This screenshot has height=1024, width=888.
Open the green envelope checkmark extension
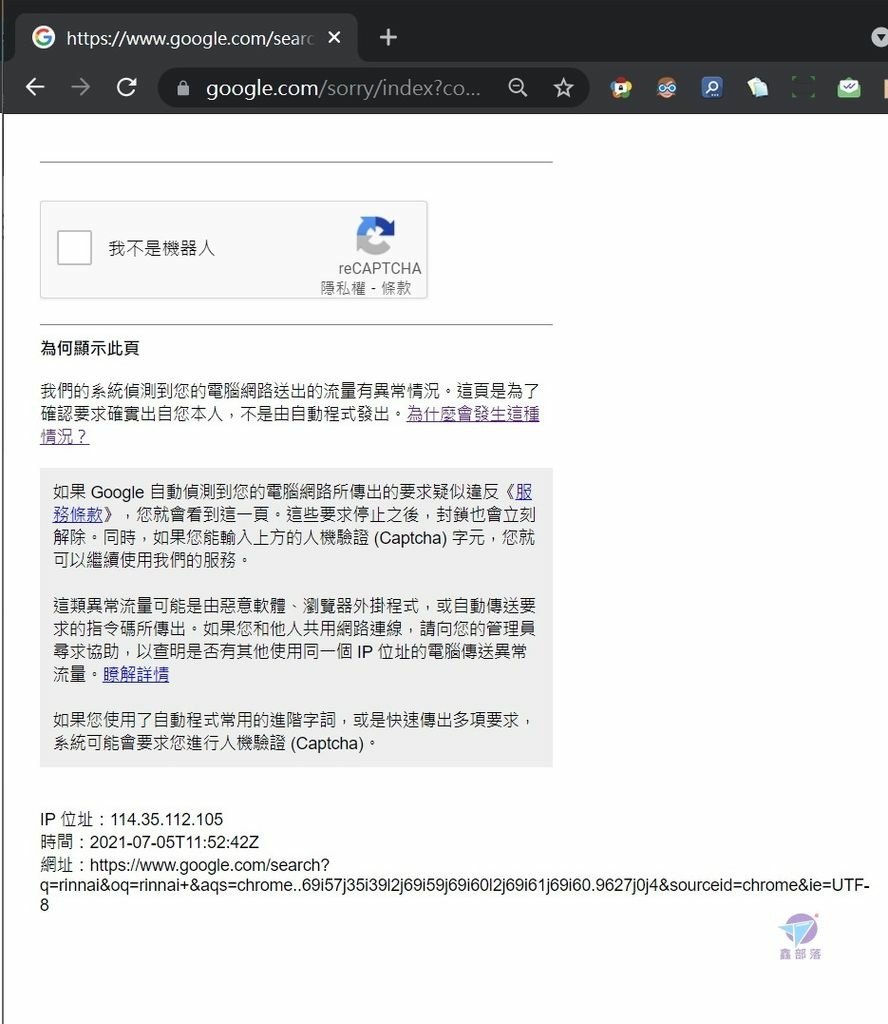pos(849,88)
